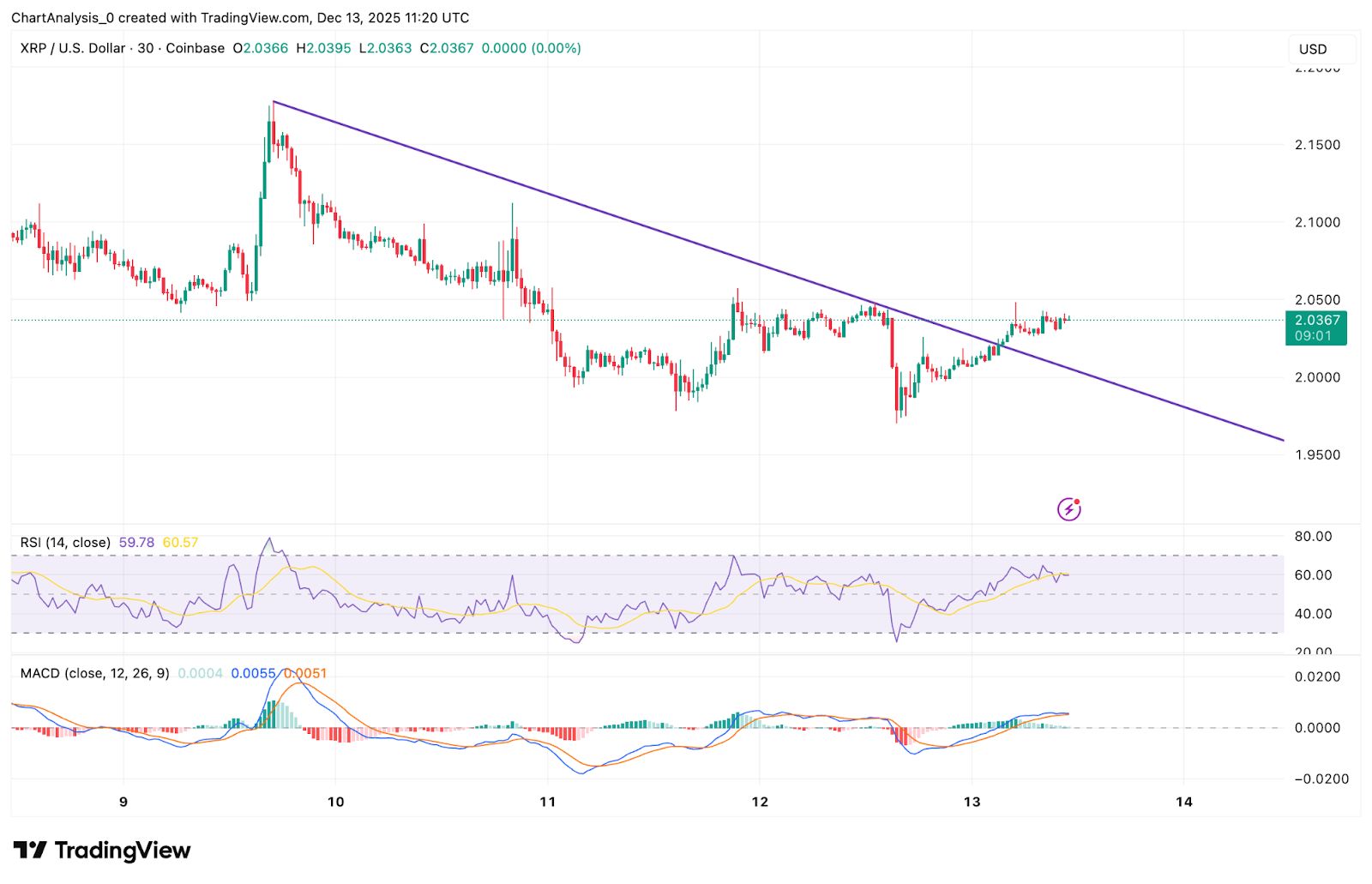The width and height of the screenshot is (1372, 884).
Task: Select the MACD (close, 12, 26, 9) label
Action: (x=94, y=674)
